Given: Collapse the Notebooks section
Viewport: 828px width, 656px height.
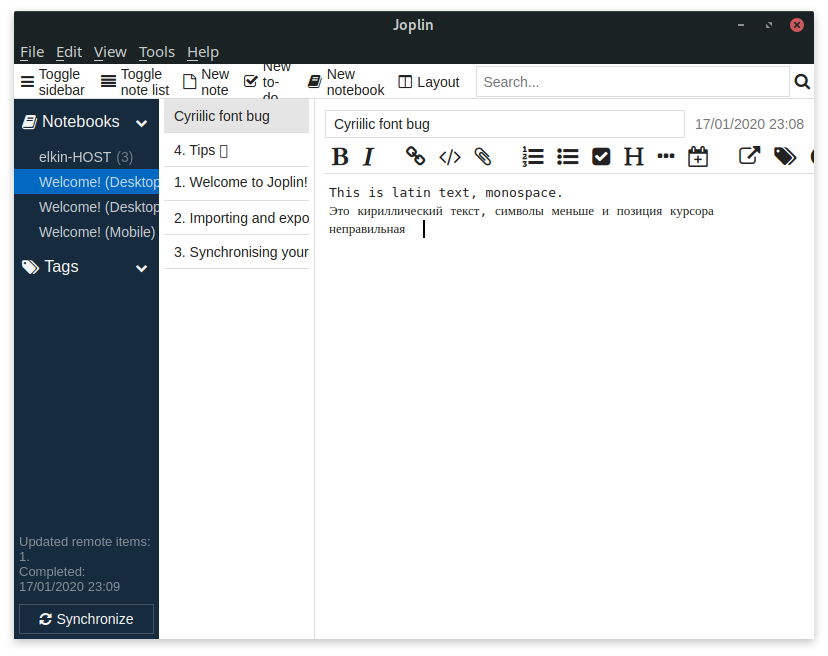Looking at the screenshot, I should [x=142, y=121].
